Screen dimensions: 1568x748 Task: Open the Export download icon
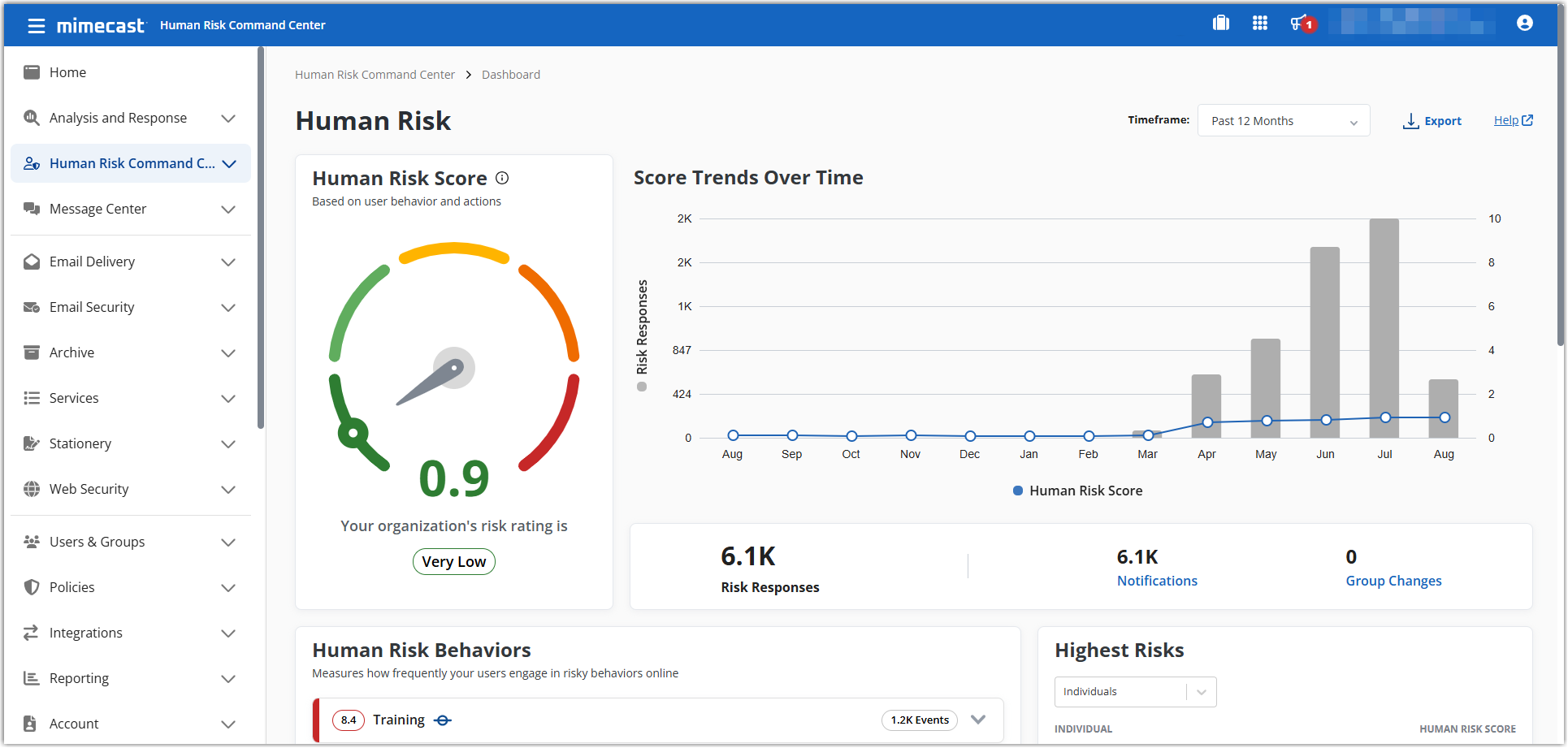[x=1410, y=120]
